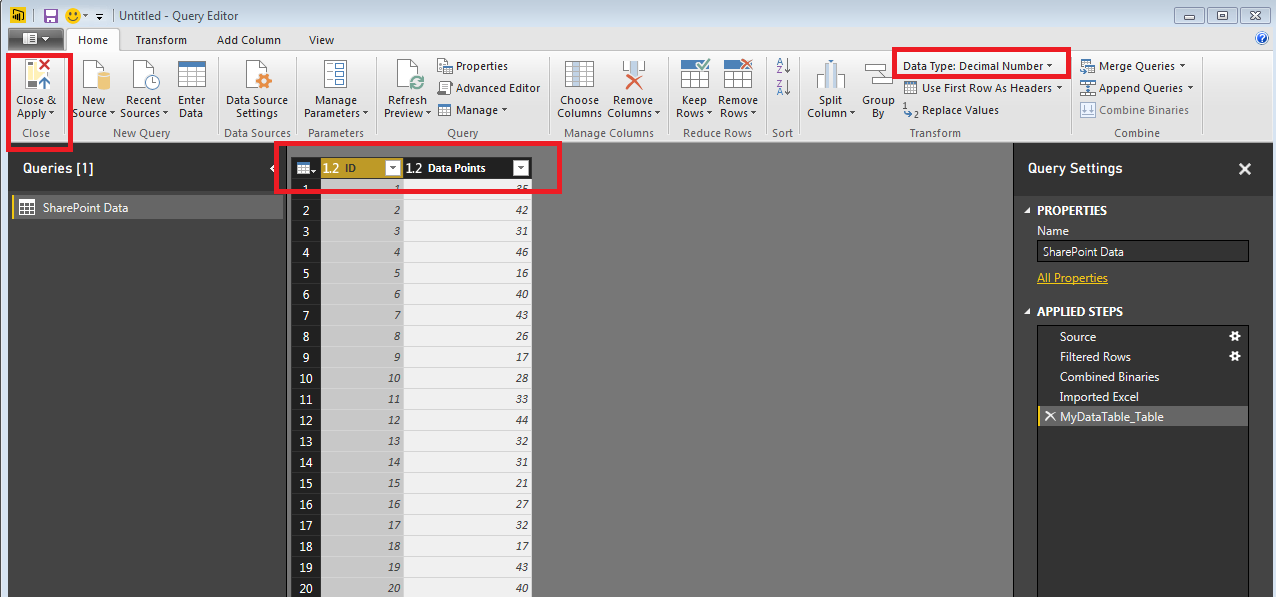Sort ascending with the A-Z icon

click(x=783, y=66)
